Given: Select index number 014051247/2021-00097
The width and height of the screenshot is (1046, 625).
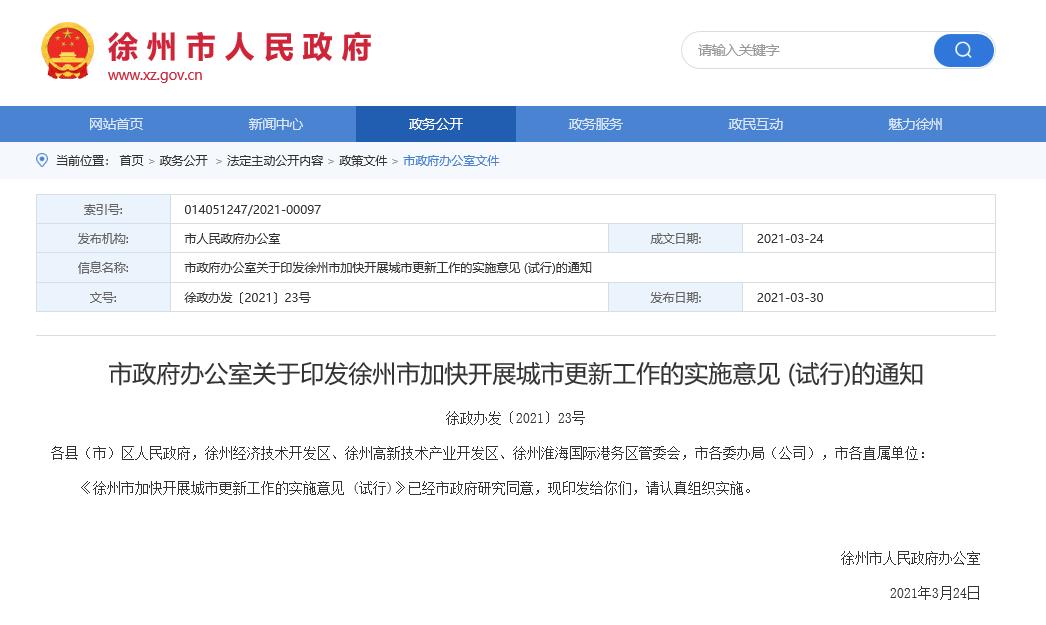Looking at the screenshot, I should [x=252, y=209].
